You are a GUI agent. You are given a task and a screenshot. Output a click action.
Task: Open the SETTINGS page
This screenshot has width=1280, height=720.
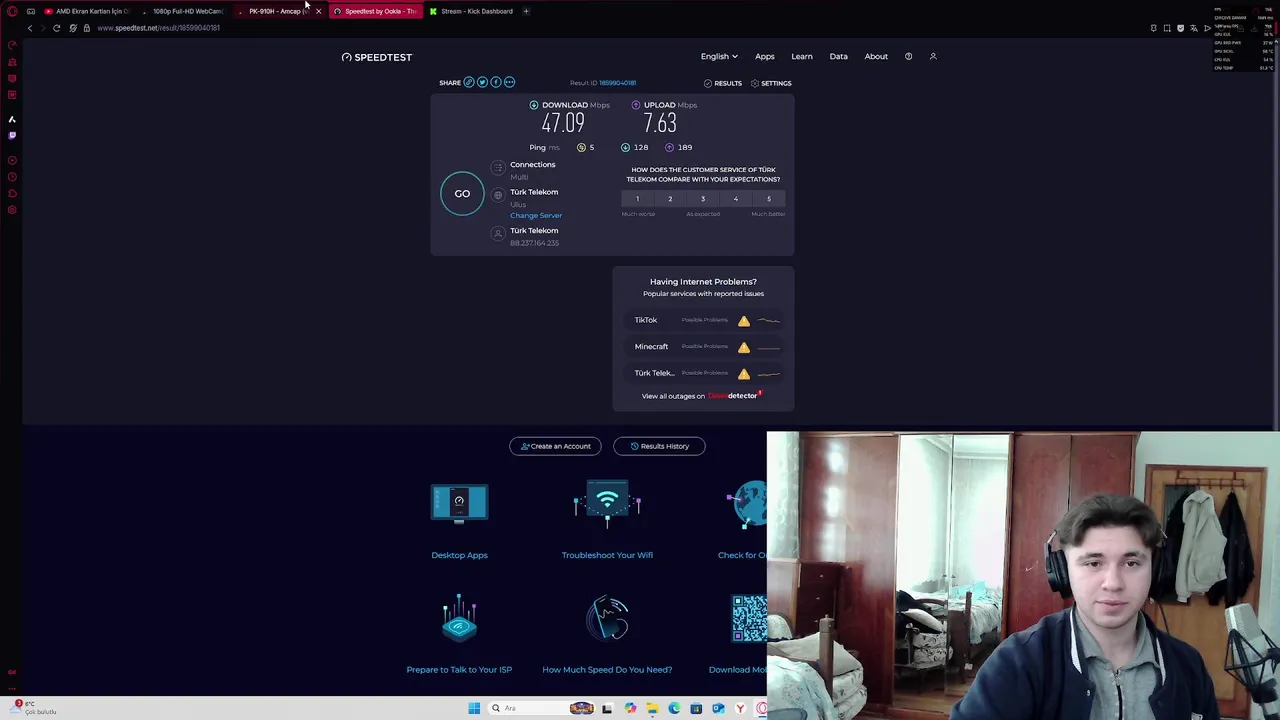(770, 83)
